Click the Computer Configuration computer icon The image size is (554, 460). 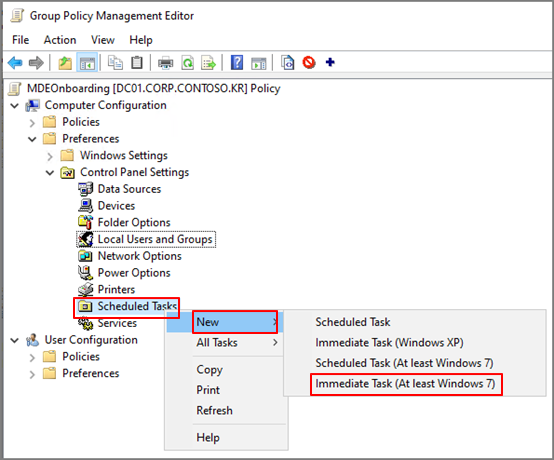click(33, 105)
